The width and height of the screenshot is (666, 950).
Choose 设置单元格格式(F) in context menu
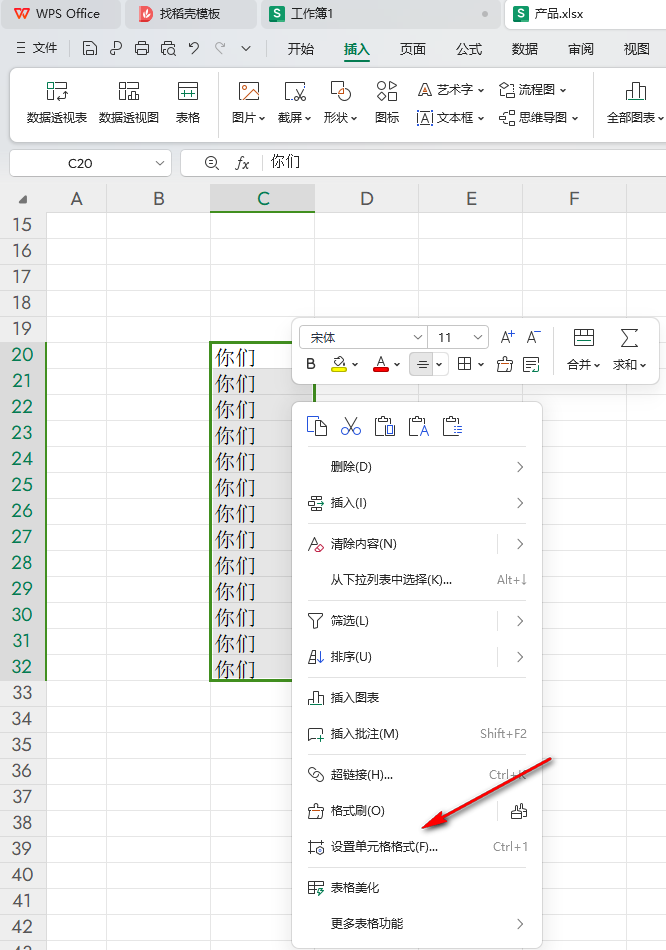click(418, 846)
